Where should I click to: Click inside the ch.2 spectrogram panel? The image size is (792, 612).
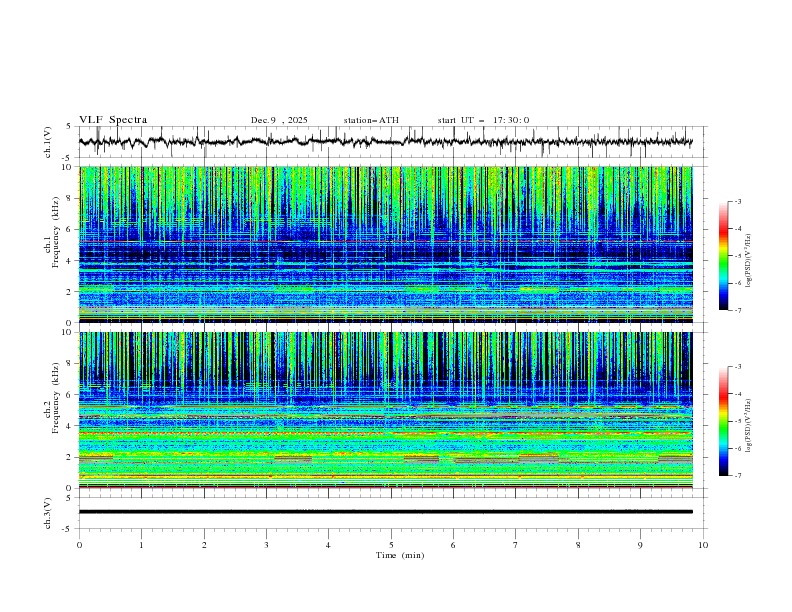[x=390, y=410]
